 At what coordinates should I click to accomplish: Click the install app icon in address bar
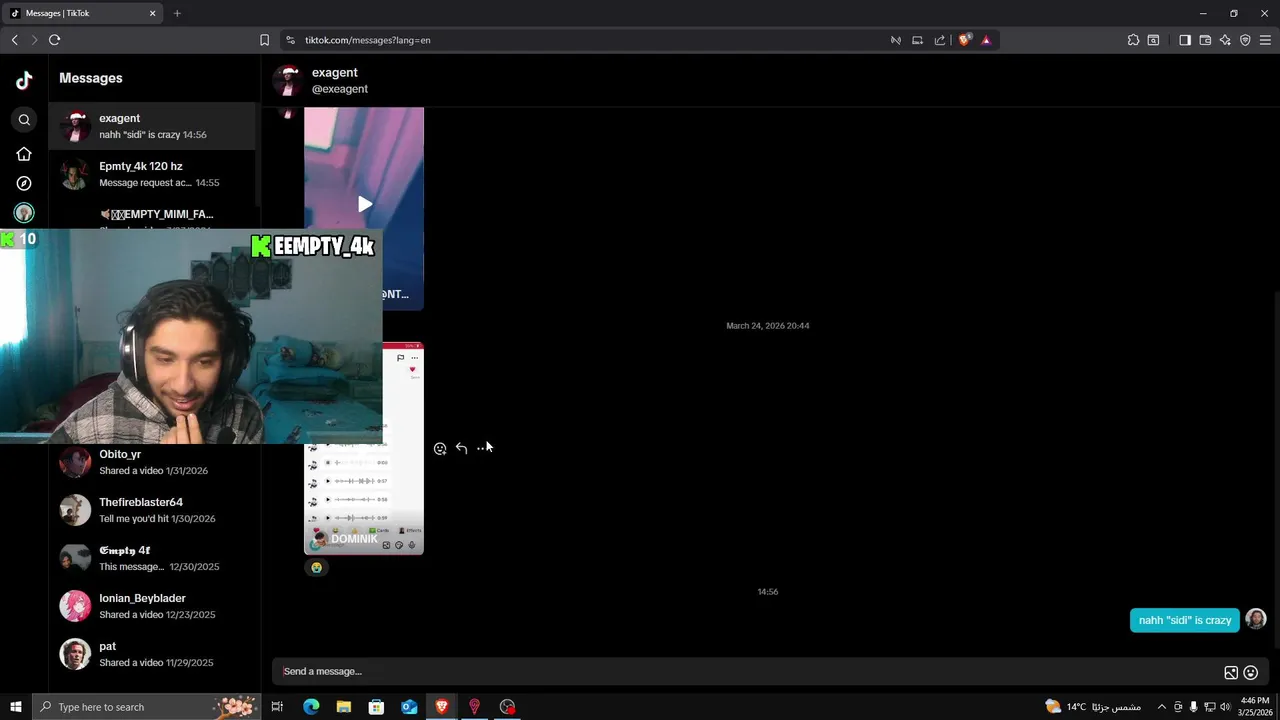(917, 40)
